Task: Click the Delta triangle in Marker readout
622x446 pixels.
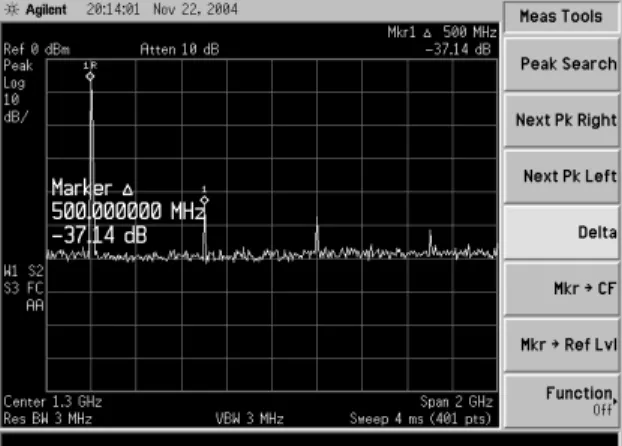Action: tap(127, 190)
